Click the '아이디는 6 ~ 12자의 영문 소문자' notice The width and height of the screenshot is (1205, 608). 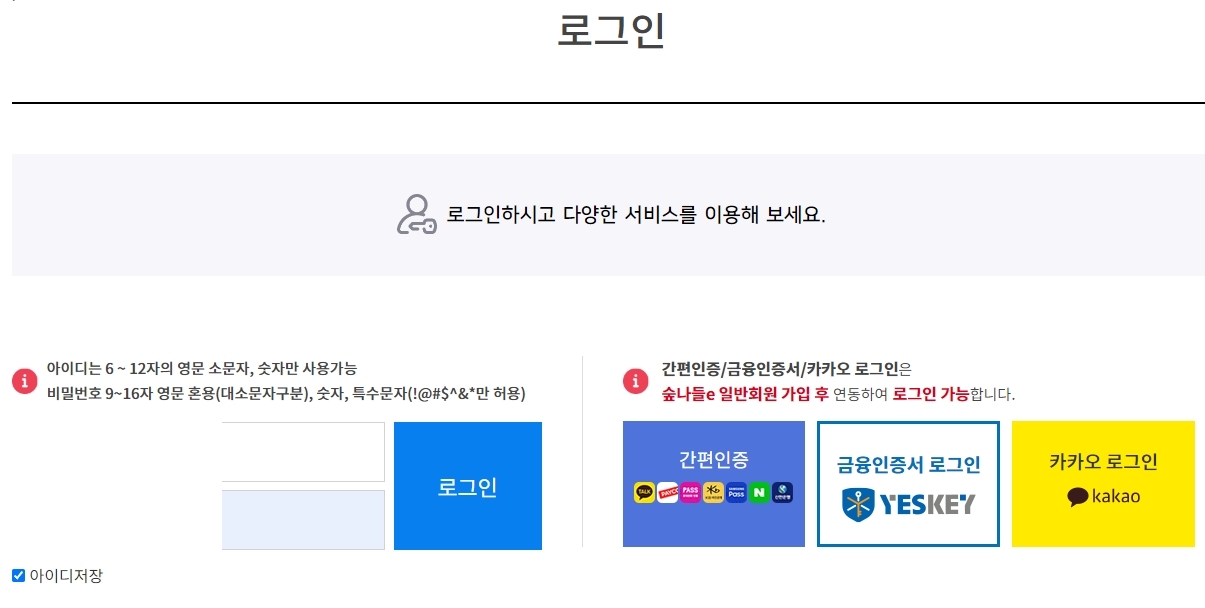click(201, 368)
